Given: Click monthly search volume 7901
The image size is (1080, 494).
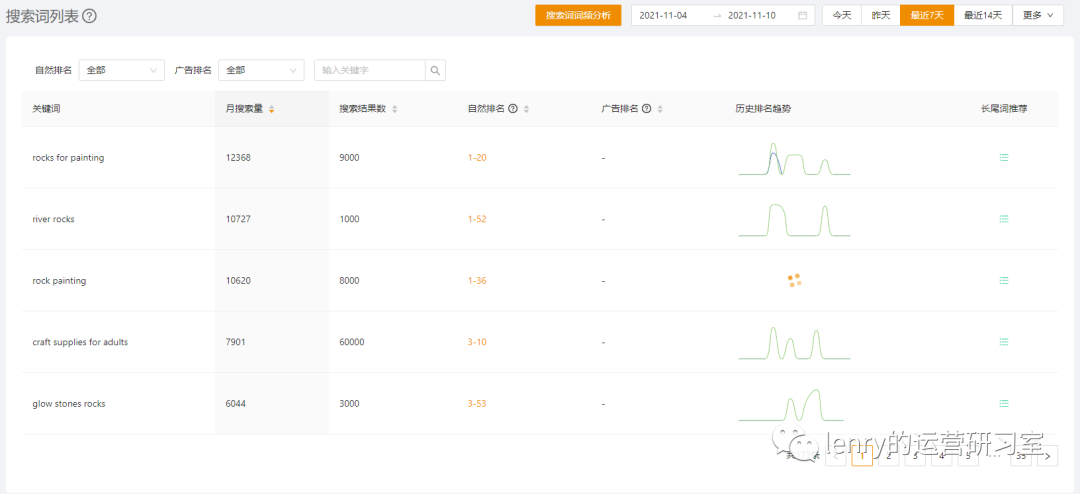Looking at the screenshot, I should pos(236,342).
